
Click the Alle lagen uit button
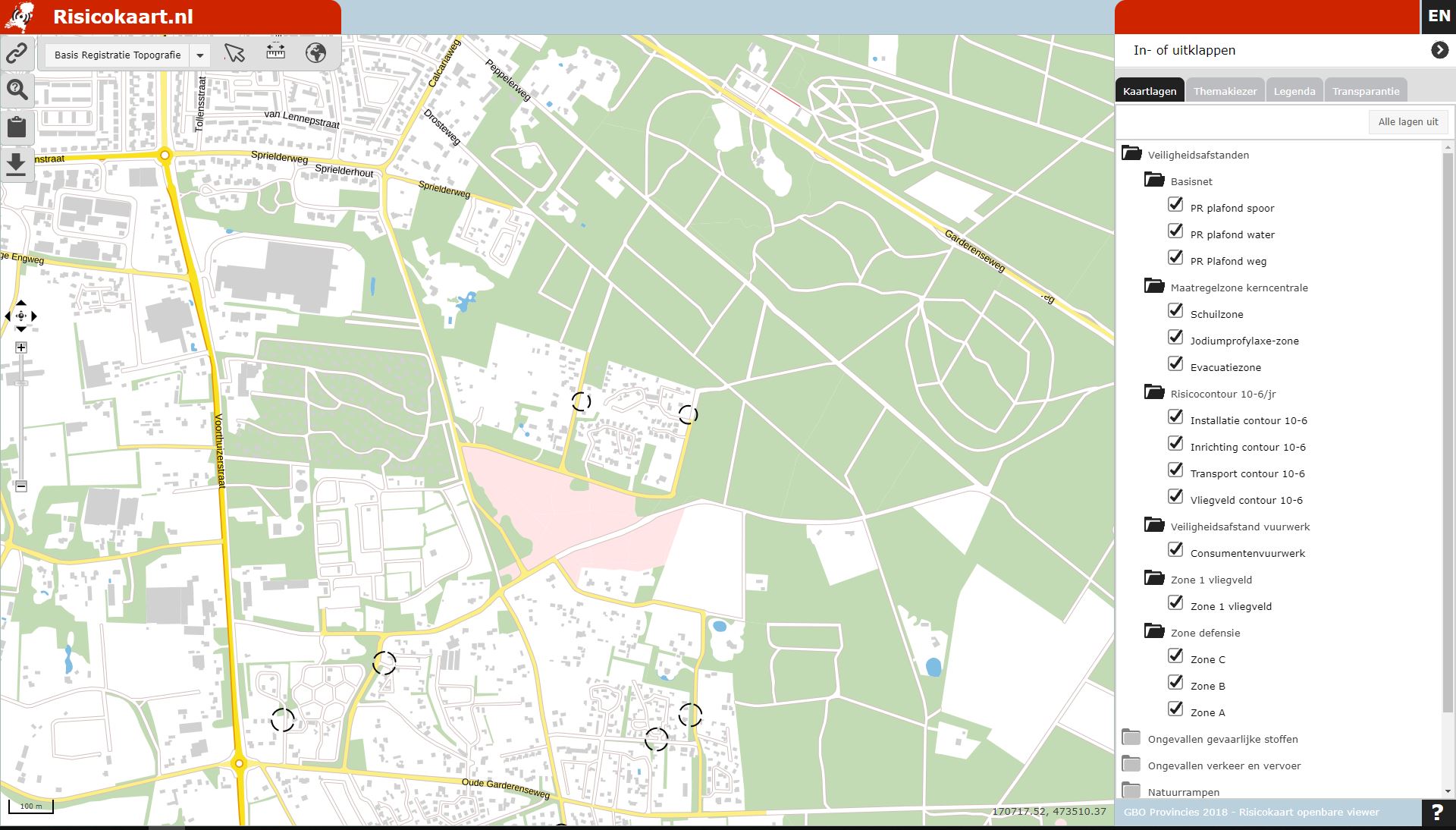point(1407,121)
